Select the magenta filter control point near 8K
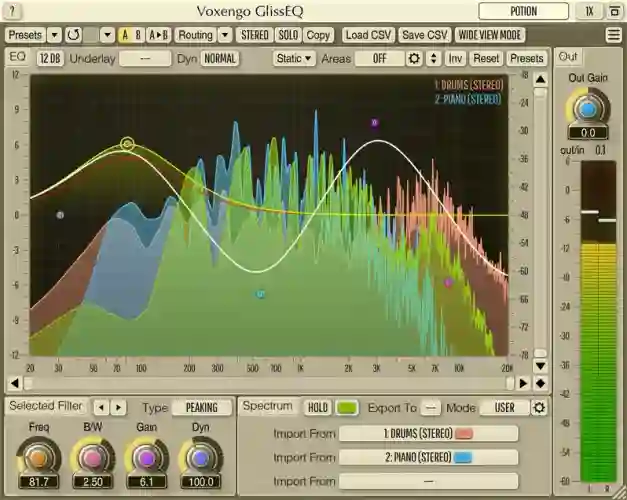The width and height of the screenshot is (627, 500). click(x=448, y=282)
